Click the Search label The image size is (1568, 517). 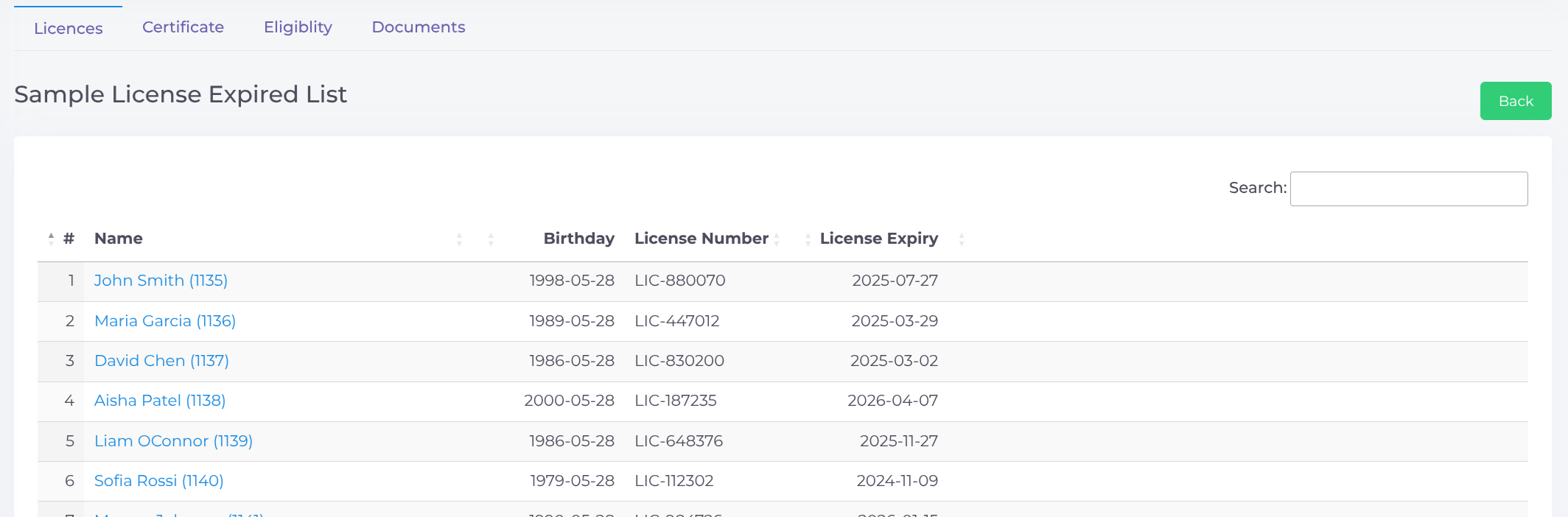coord(1258,188)
